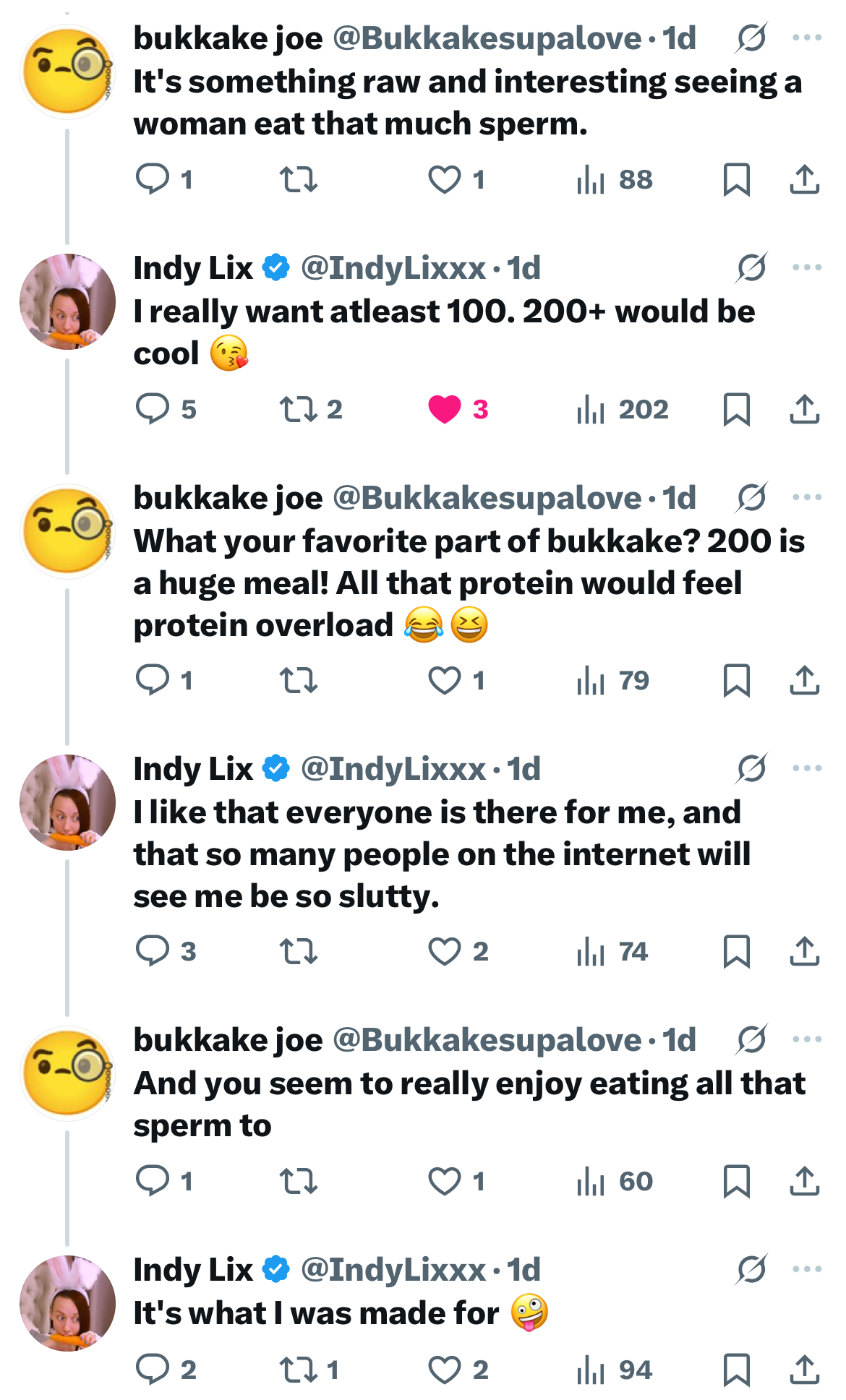
Task: Reply to the first tweet about something raw
Action: coord(153,179)
